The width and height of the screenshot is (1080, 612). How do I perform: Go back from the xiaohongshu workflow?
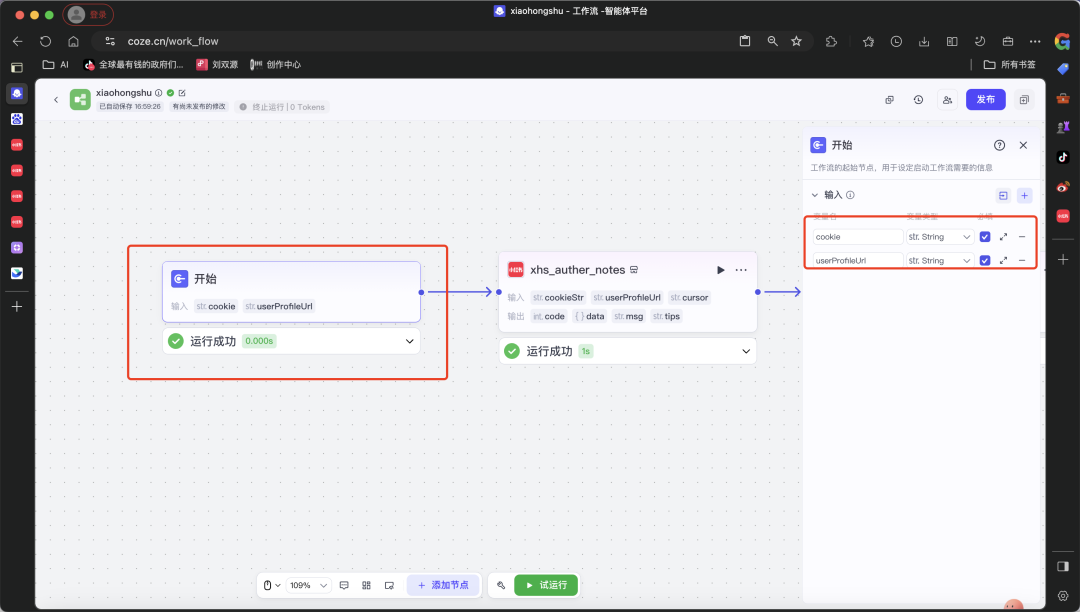[x=56, y=100]
